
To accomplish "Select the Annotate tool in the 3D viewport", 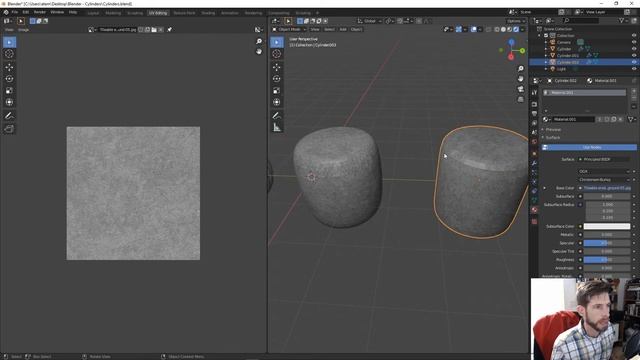I will point(277,116).
